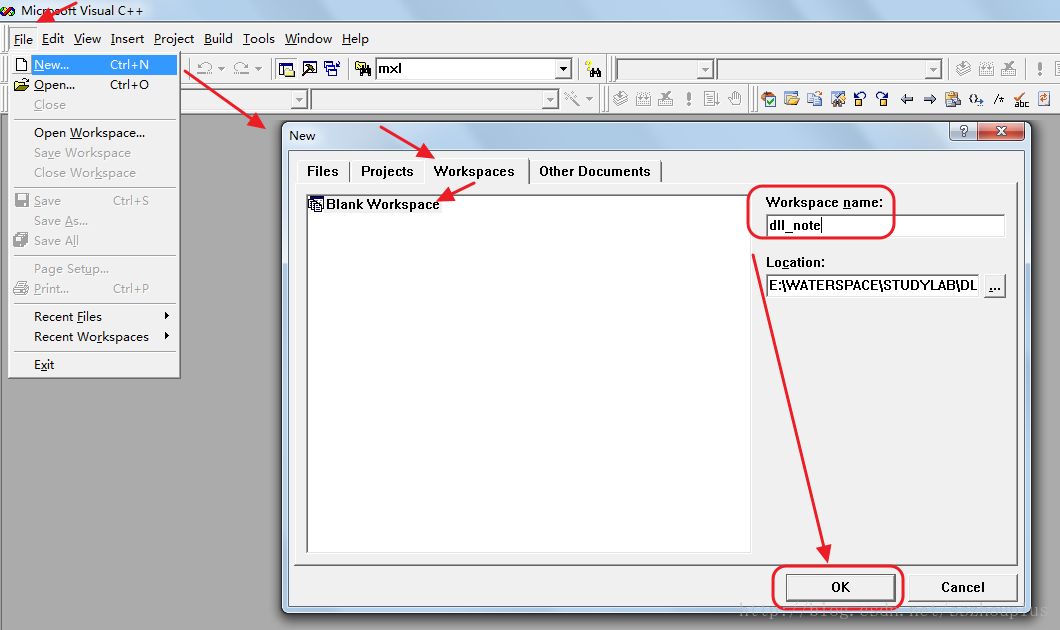Expand the wide empty combo left of the magic wand
Viewport: 1060px width, 630px height.
point(550,100)
